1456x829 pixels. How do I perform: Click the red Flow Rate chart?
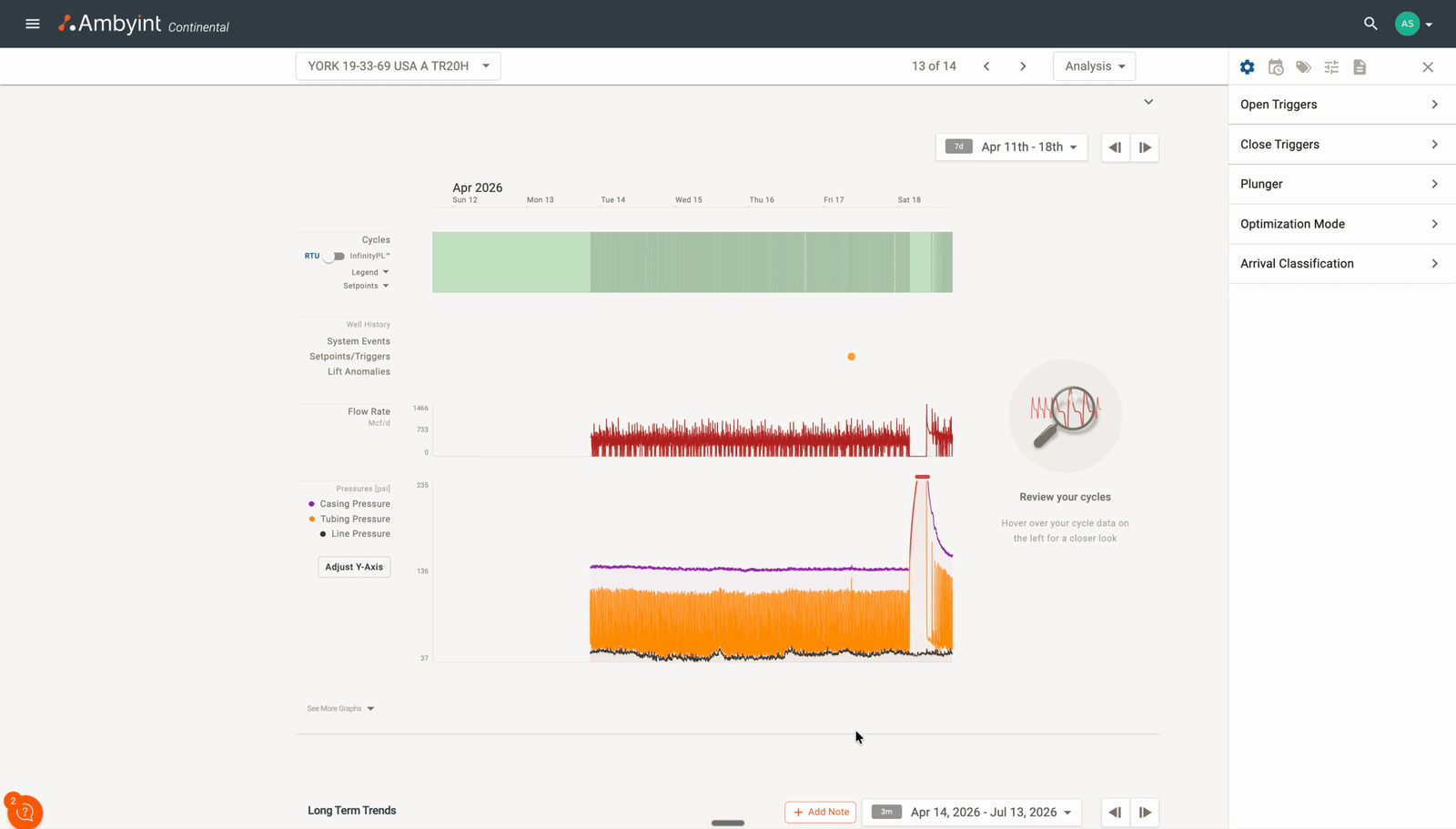pyautogui.click(x=693, y=430)
